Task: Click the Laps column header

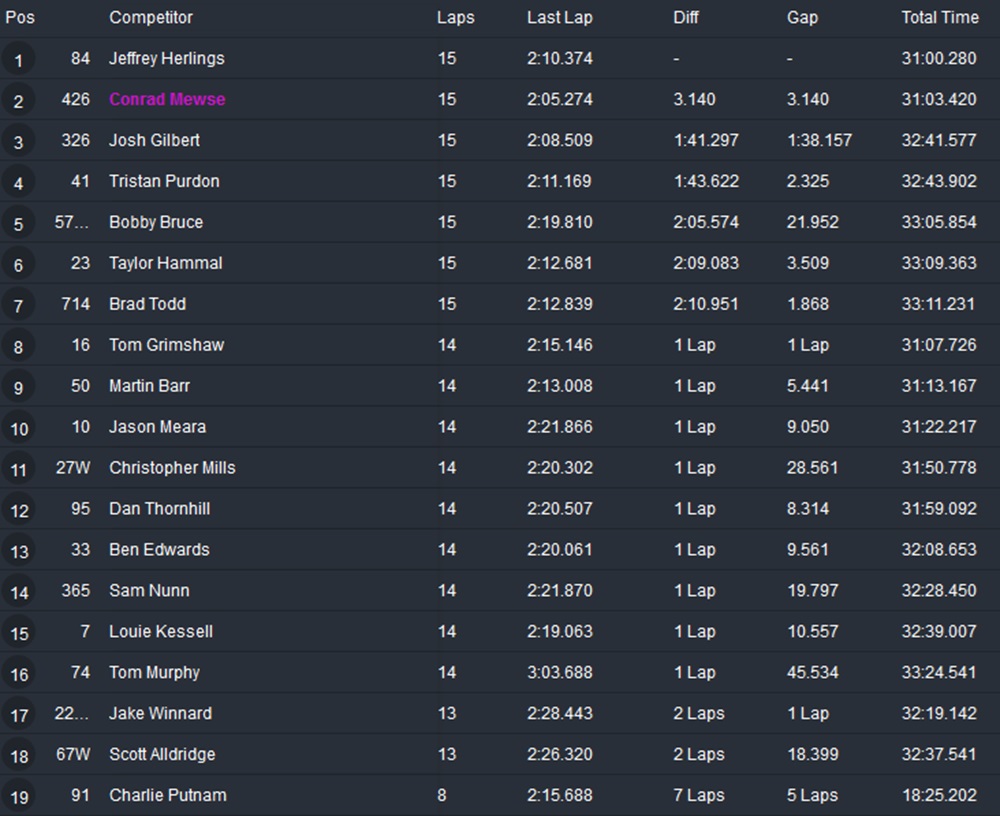Action: point(455,17)
